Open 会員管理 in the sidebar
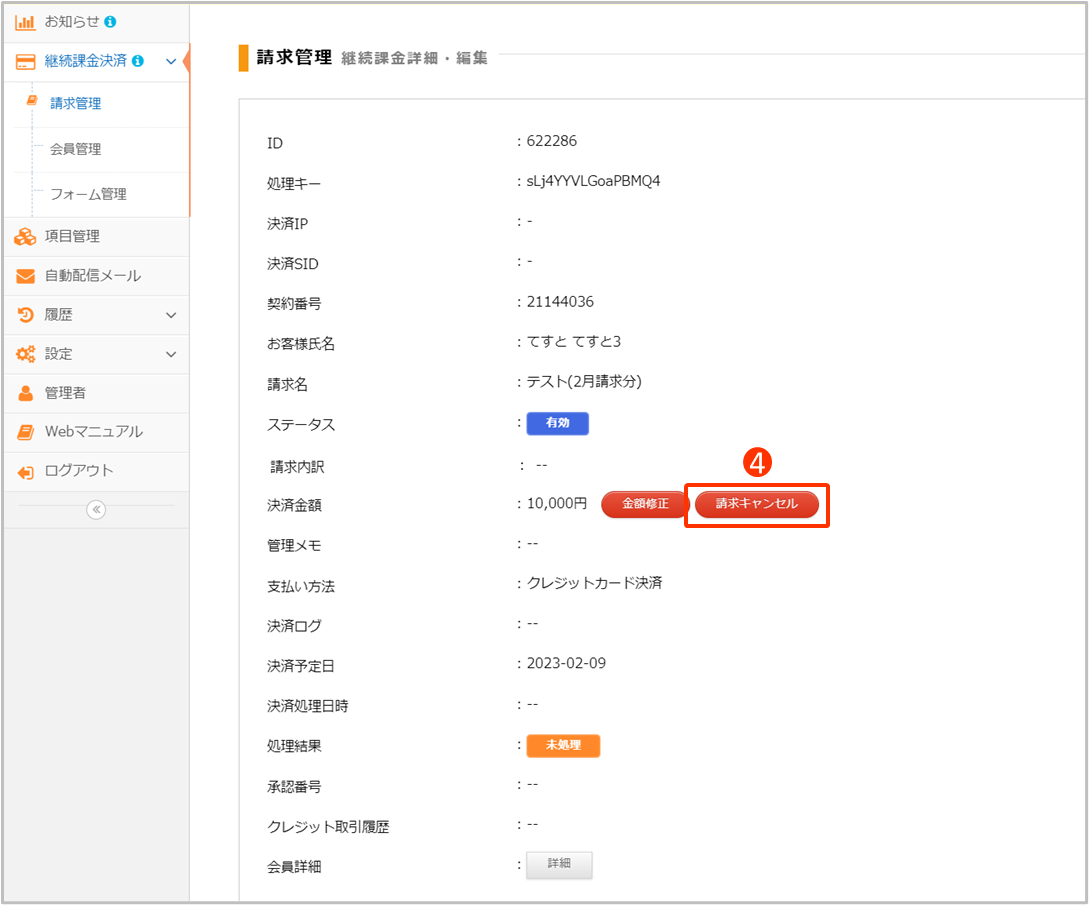Viewport: 1089px width, 905px height. tap(76, 149)
